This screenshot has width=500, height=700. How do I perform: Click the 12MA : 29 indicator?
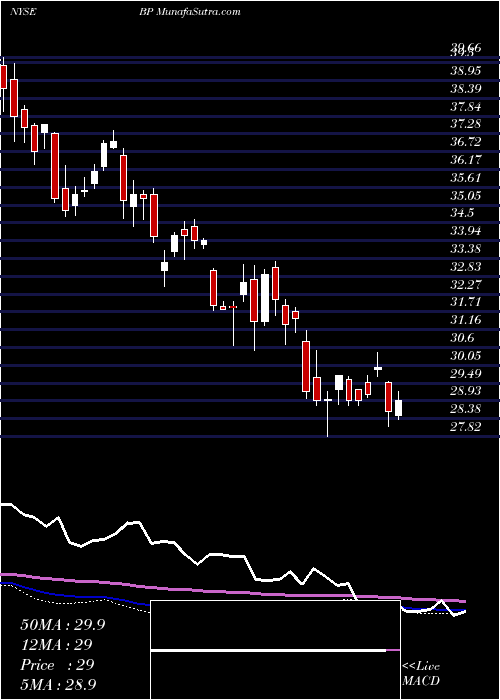click(56, 645)
